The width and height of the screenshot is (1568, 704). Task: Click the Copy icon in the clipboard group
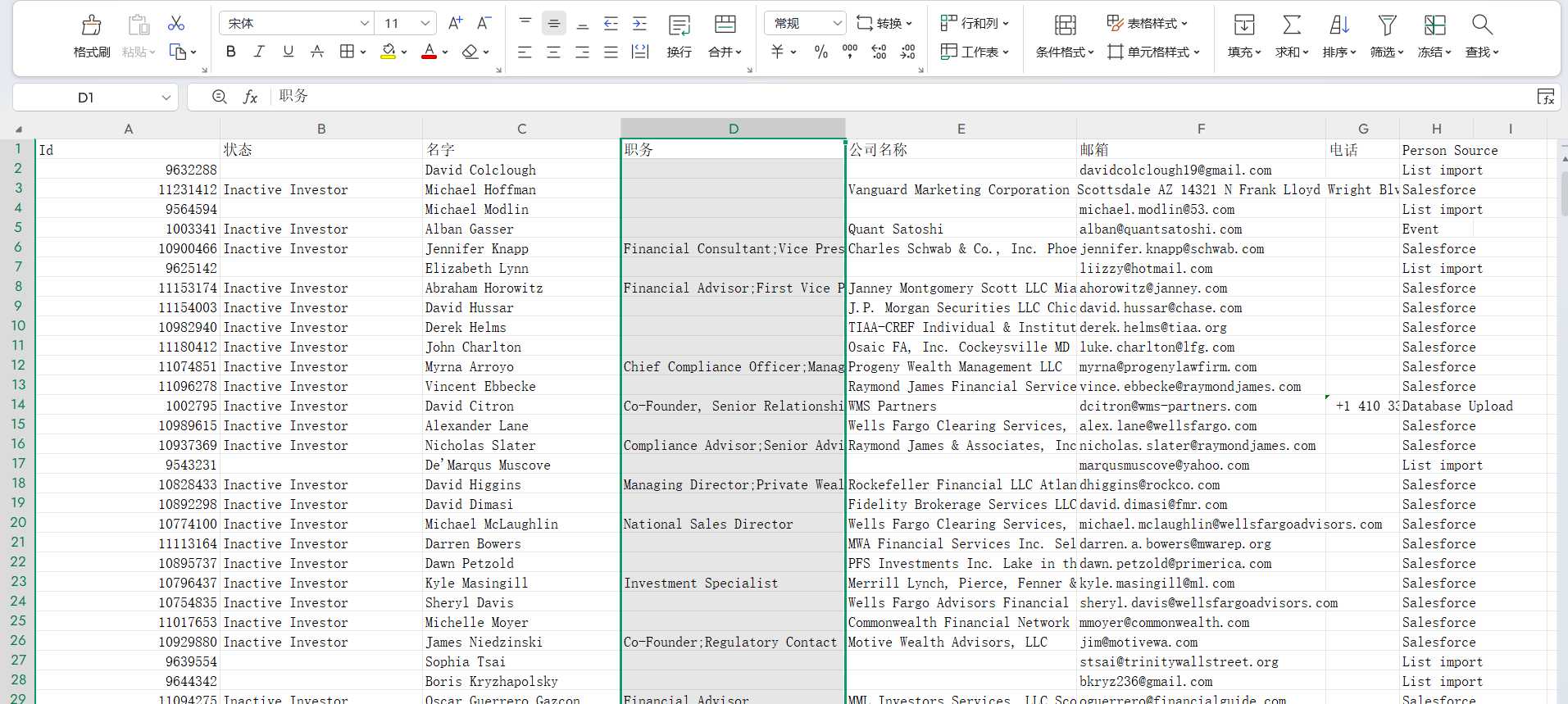[177, 52]
